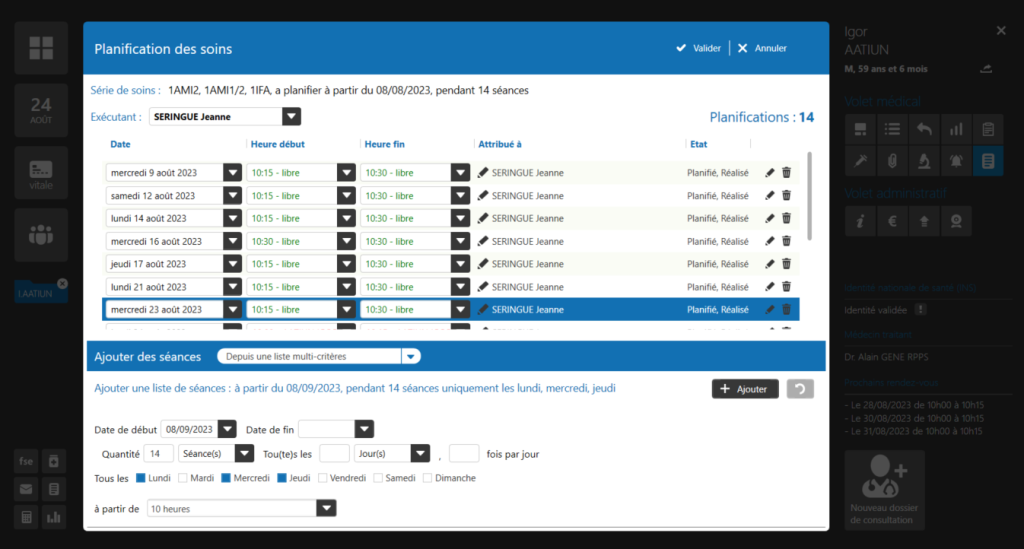Expand the 'Depuis une liste multi-critères' dropdown
1024x549 pixels.
click(x=410, y=356)
